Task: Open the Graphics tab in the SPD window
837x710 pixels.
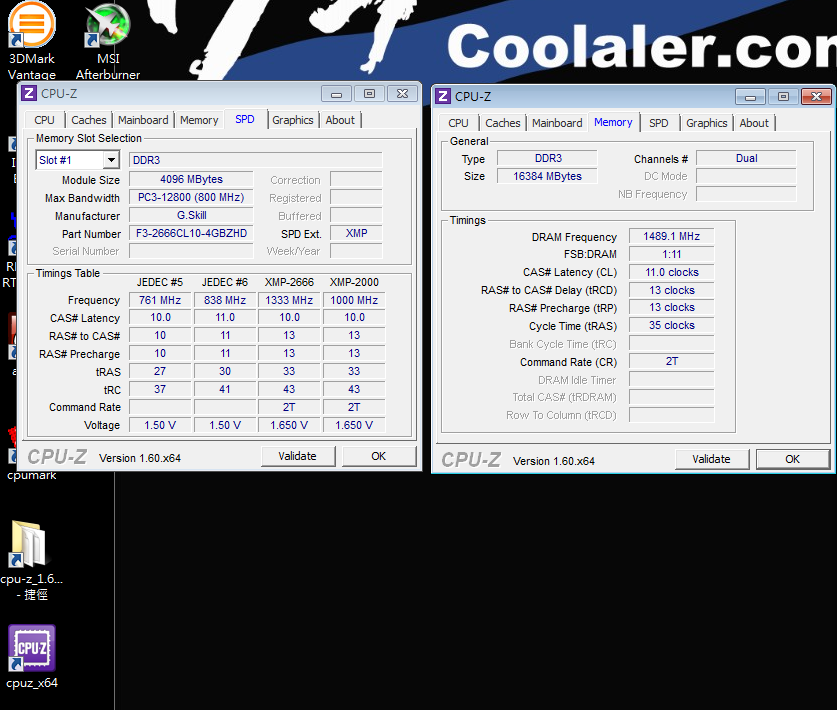Action: [x=293, y=120]
